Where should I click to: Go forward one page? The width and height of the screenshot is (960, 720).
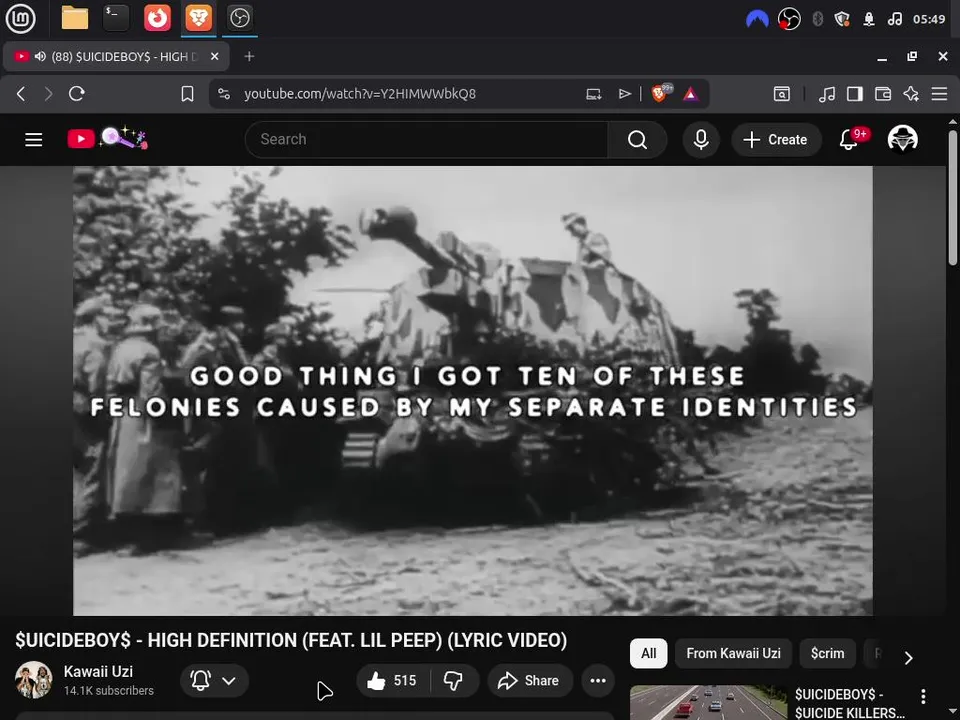[48, 94]
